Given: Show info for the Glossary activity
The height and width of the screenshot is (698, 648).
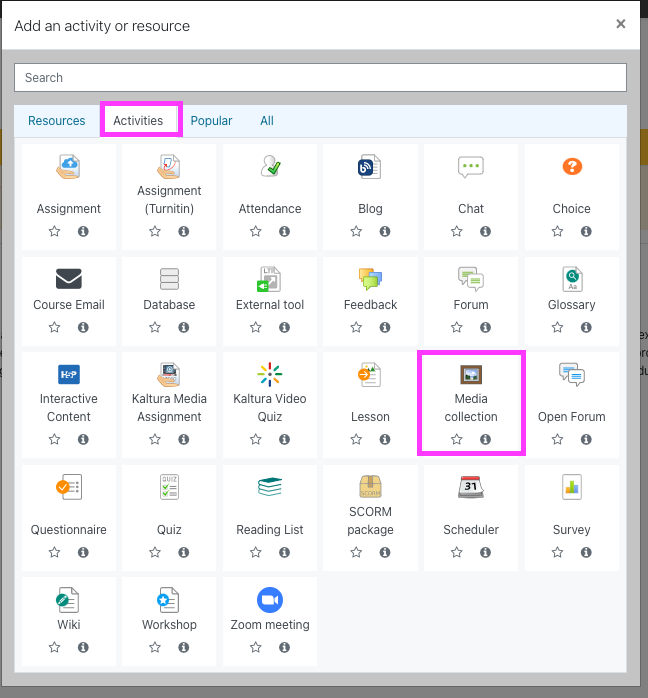Looking at the screenshot, I should point(586,327).
